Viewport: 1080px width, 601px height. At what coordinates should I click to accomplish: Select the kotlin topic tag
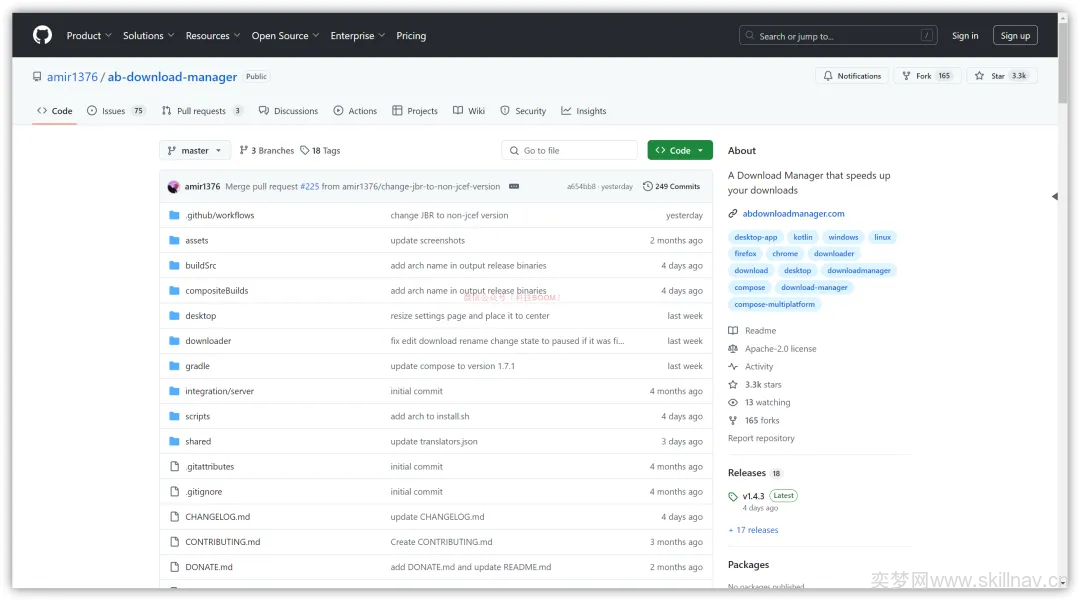pyautogui.click(x=802, y=237)
